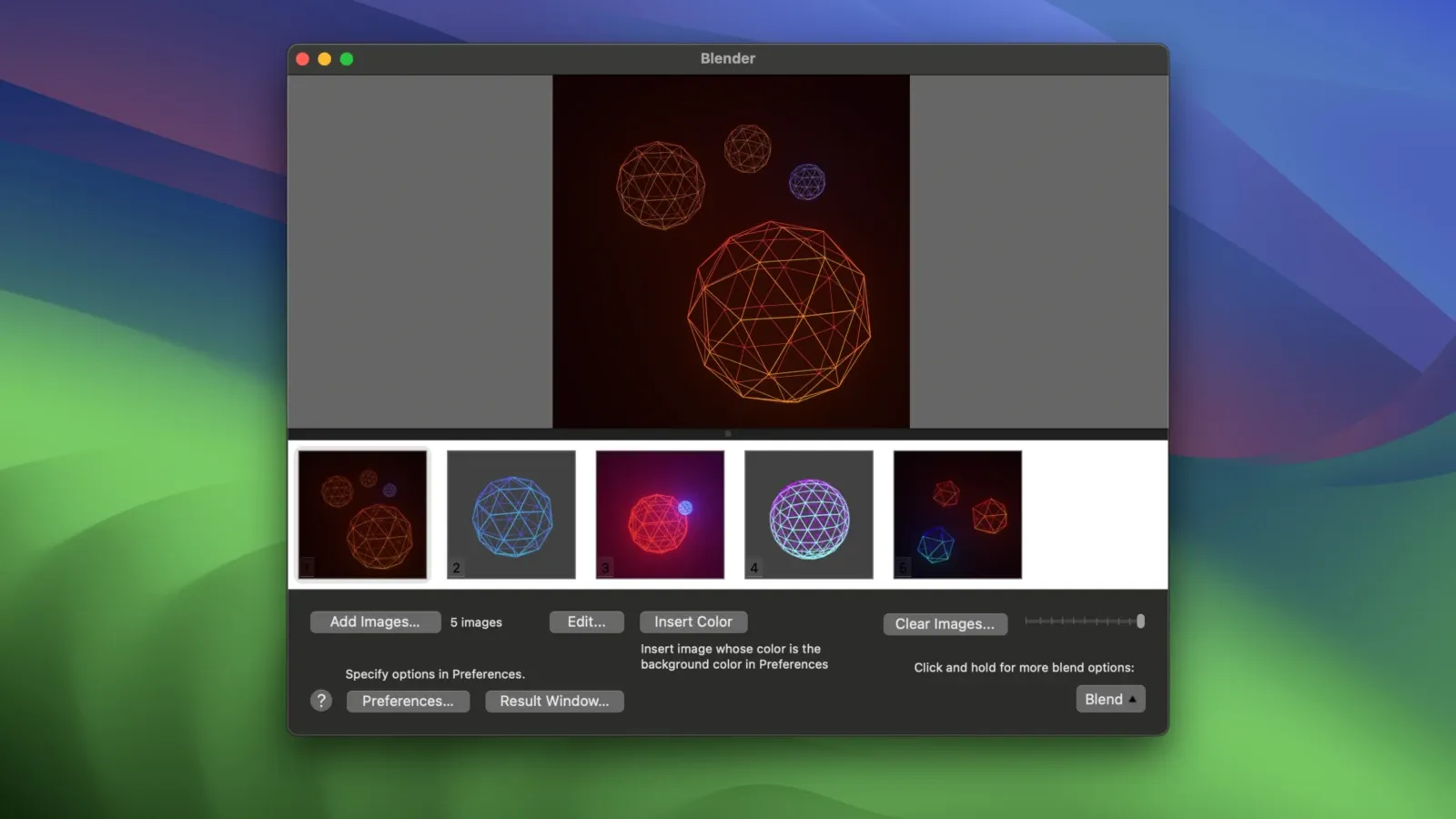Open more blend options via Blend's triangle
The width and height of the screenshot is (1456, 819).
point(1133,699)
